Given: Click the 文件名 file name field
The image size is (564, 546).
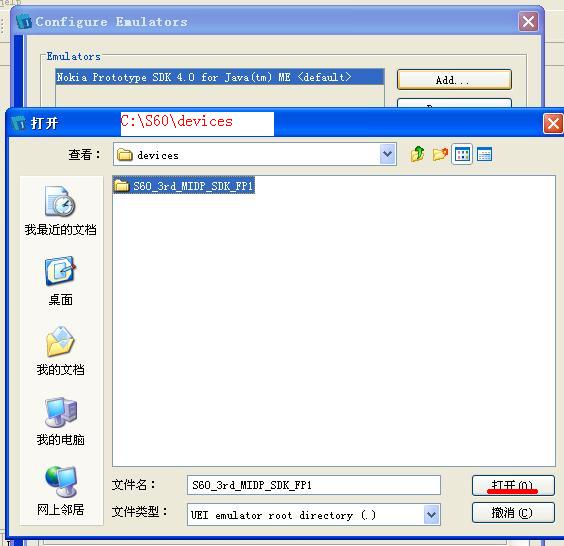Looking at the screenshot, I should pyautogui.click(x=314, y=485).
